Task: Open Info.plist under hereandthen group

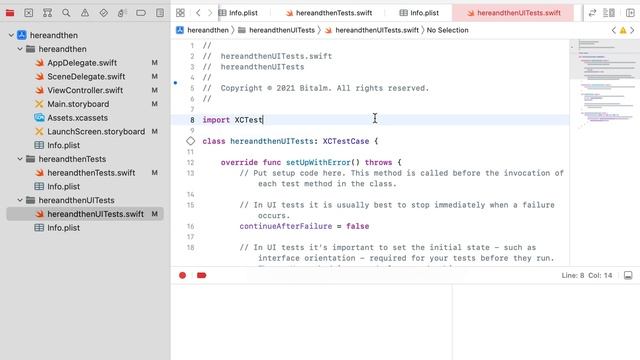Action: click(63, 145)
